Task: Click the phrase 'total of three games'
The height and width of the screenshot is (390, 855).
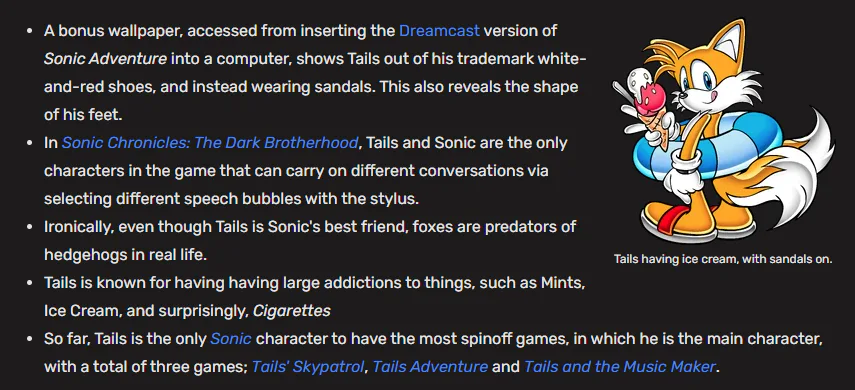Action: pyautogui.click(x=161, y=367)
